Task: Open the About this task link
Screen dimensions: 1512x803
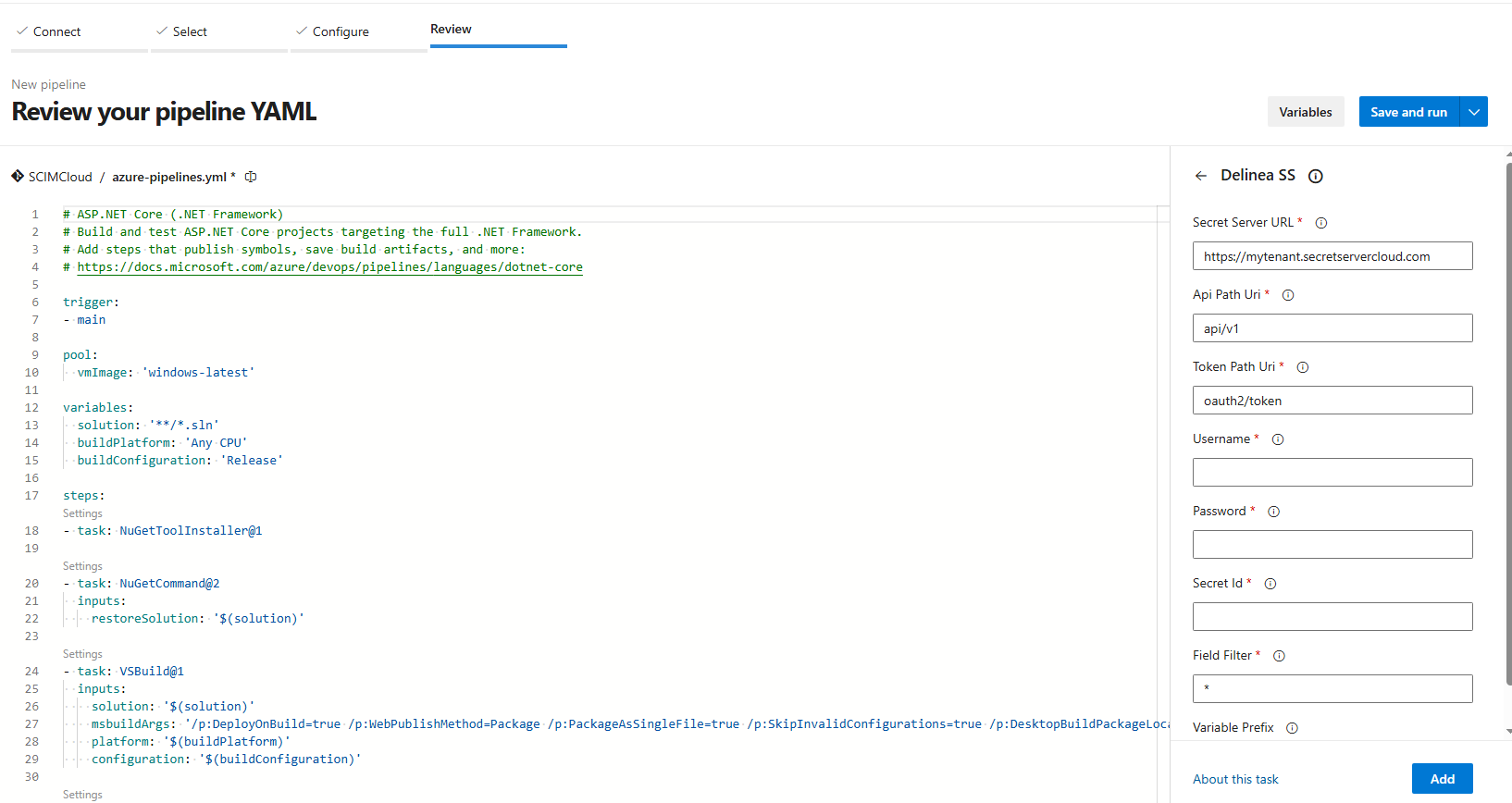Action: (1235, 779)
